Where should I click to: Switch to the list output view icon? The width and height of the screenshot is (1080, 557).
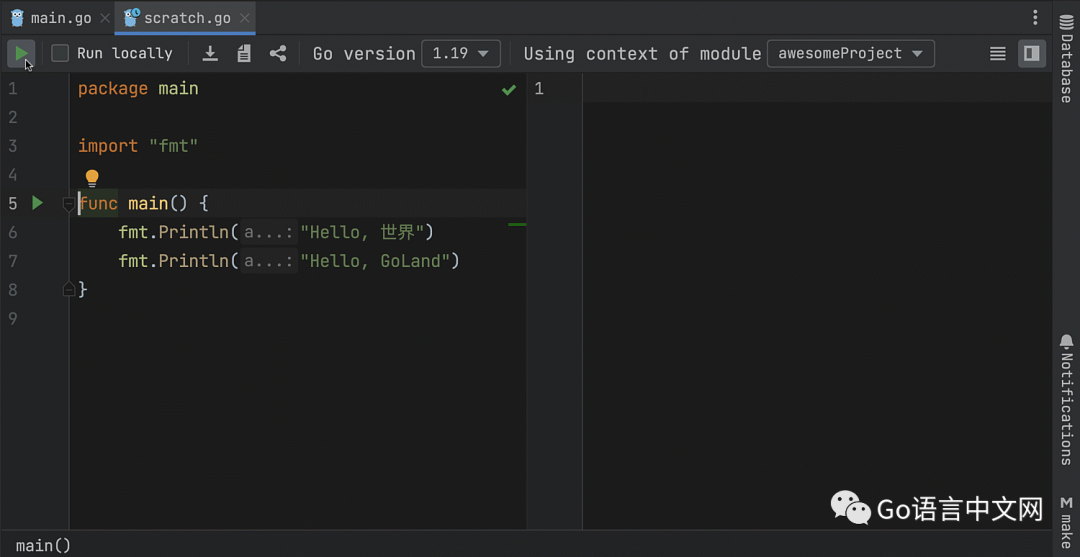[x=997, y=54]
